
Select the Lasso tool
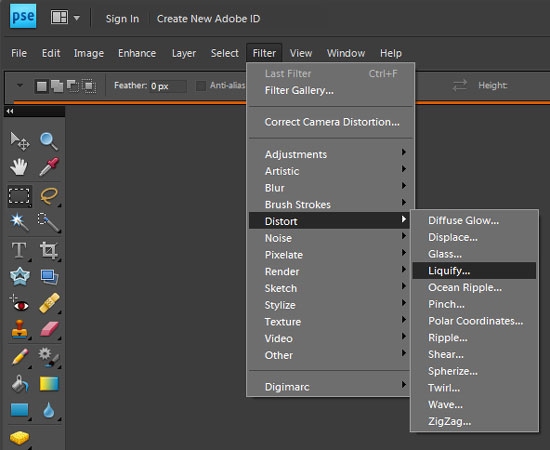49,196
